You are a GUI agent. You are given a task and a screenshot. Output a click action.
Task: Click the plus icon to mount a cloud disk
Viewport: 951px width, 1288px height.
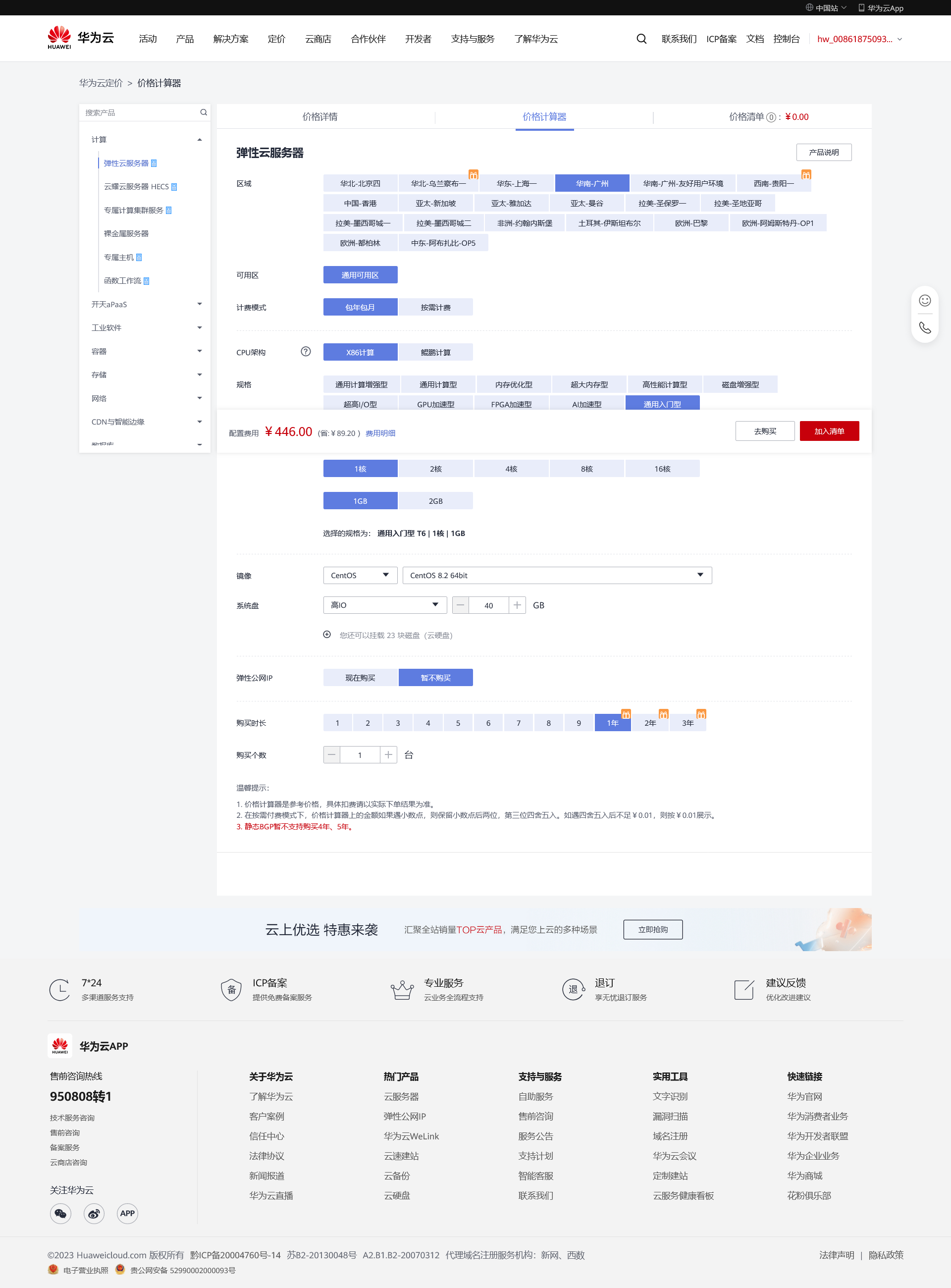point(327,635)
